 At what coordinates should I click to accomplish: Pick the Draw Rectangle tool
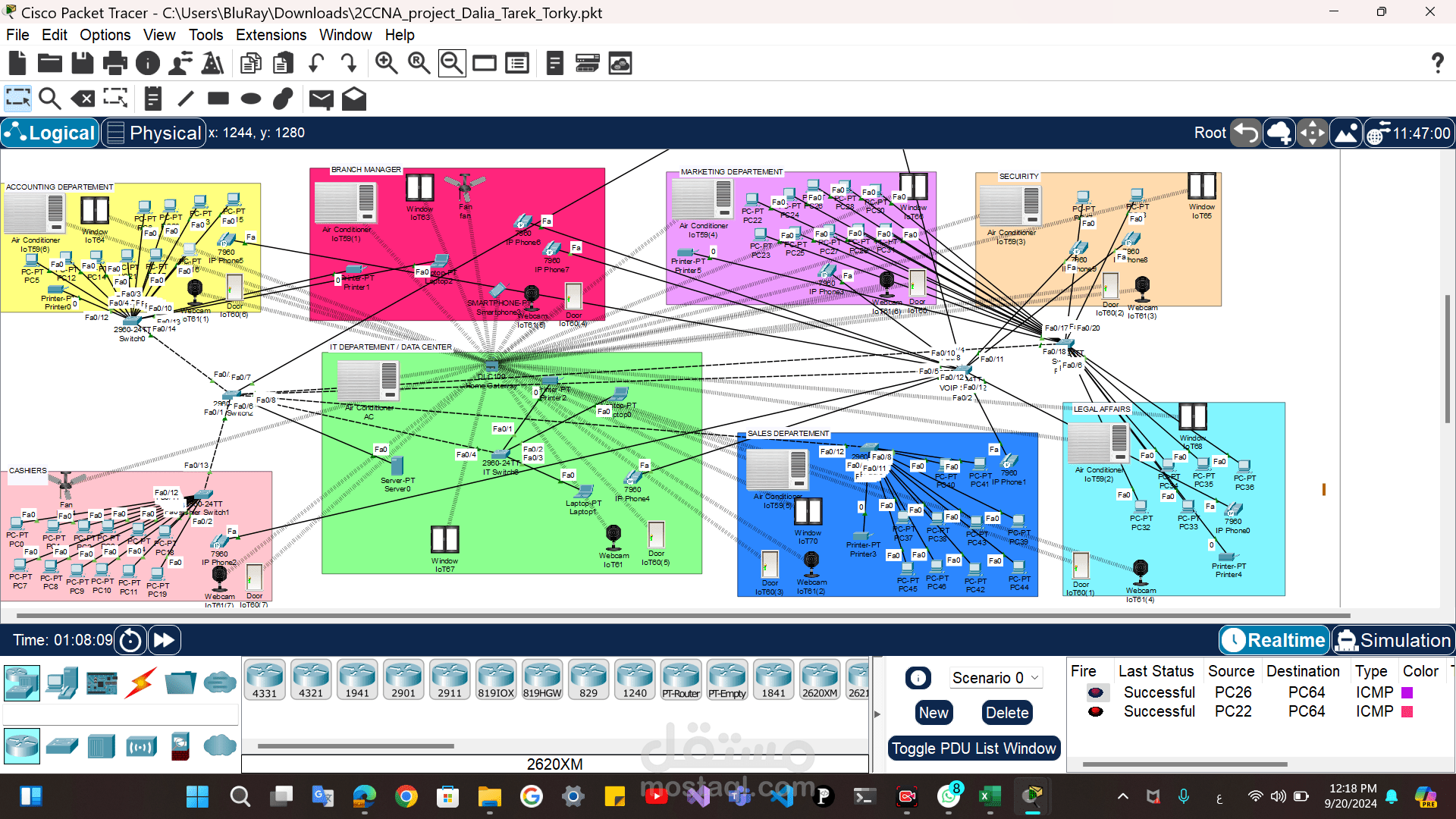coord(218,99)
